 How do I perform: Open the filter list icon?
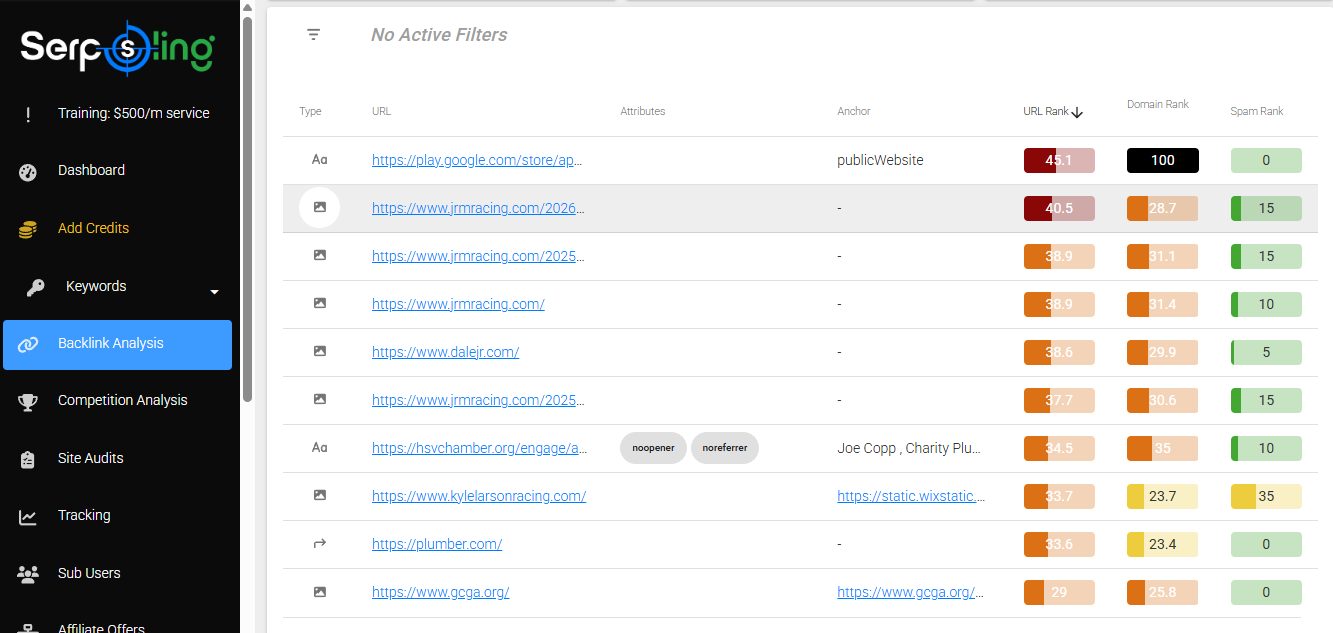pyautogui.click(x=313, y=35)
